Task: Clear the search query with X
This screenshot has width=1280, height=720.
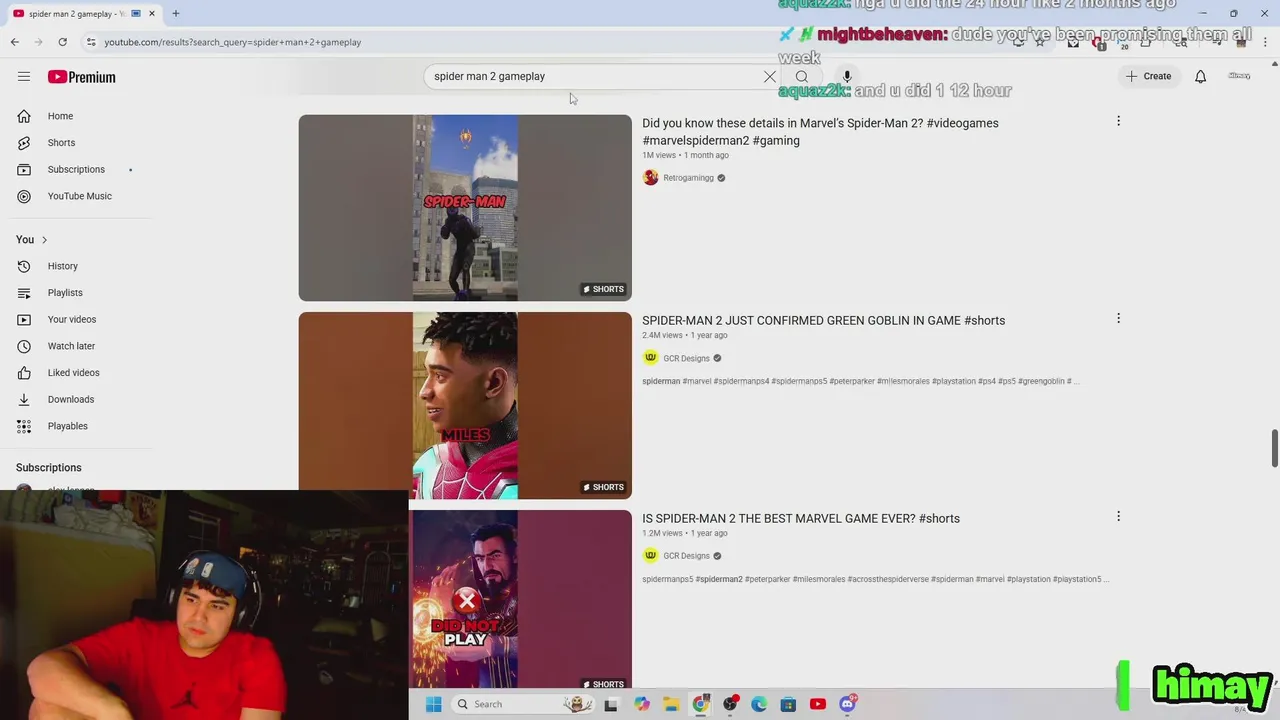Action: pos(770,76)
